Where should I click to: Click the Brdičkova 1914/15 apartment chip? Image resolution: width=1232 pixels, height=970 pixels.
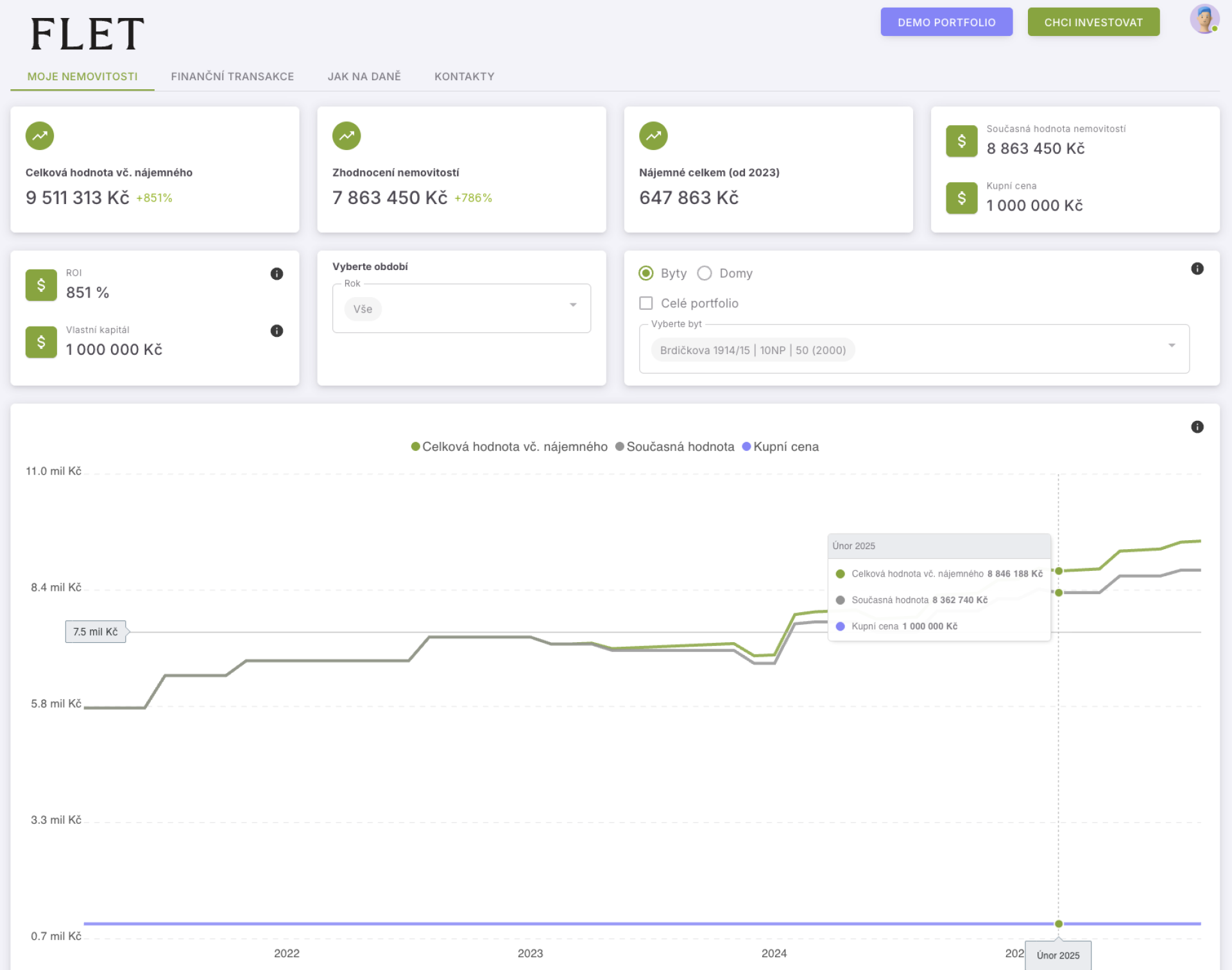(752, 350)
